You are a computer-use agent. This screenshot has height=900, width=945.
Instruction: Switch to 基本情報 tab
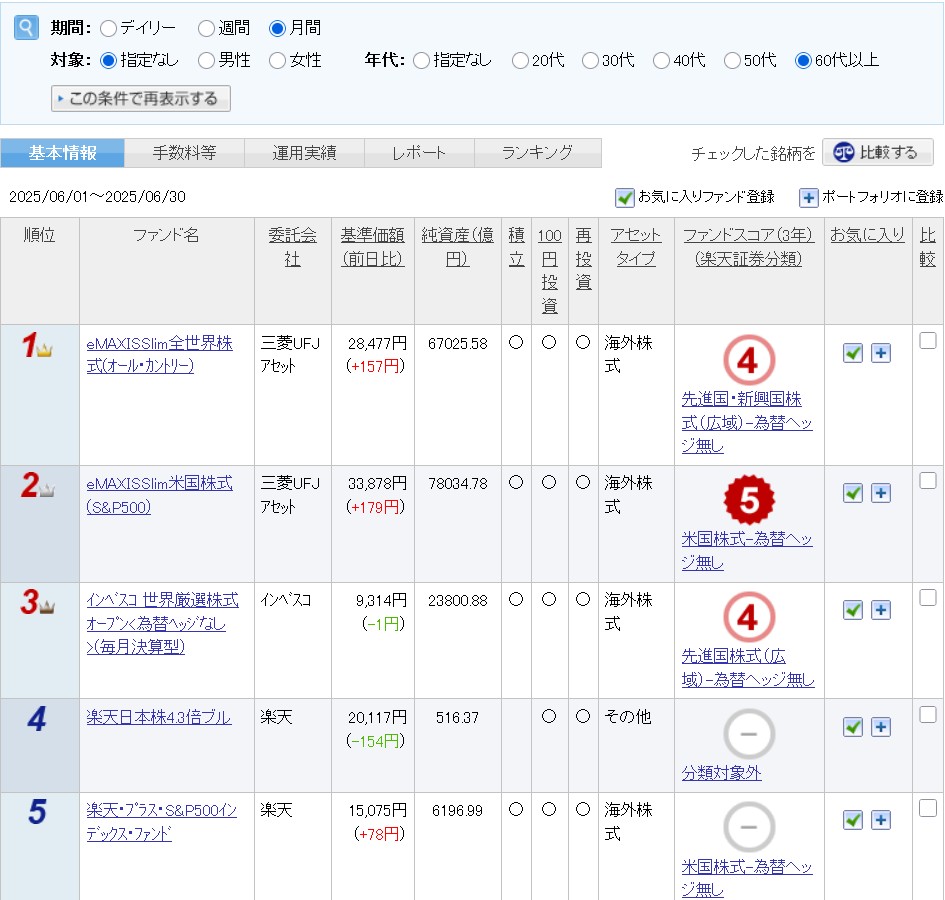63,153
